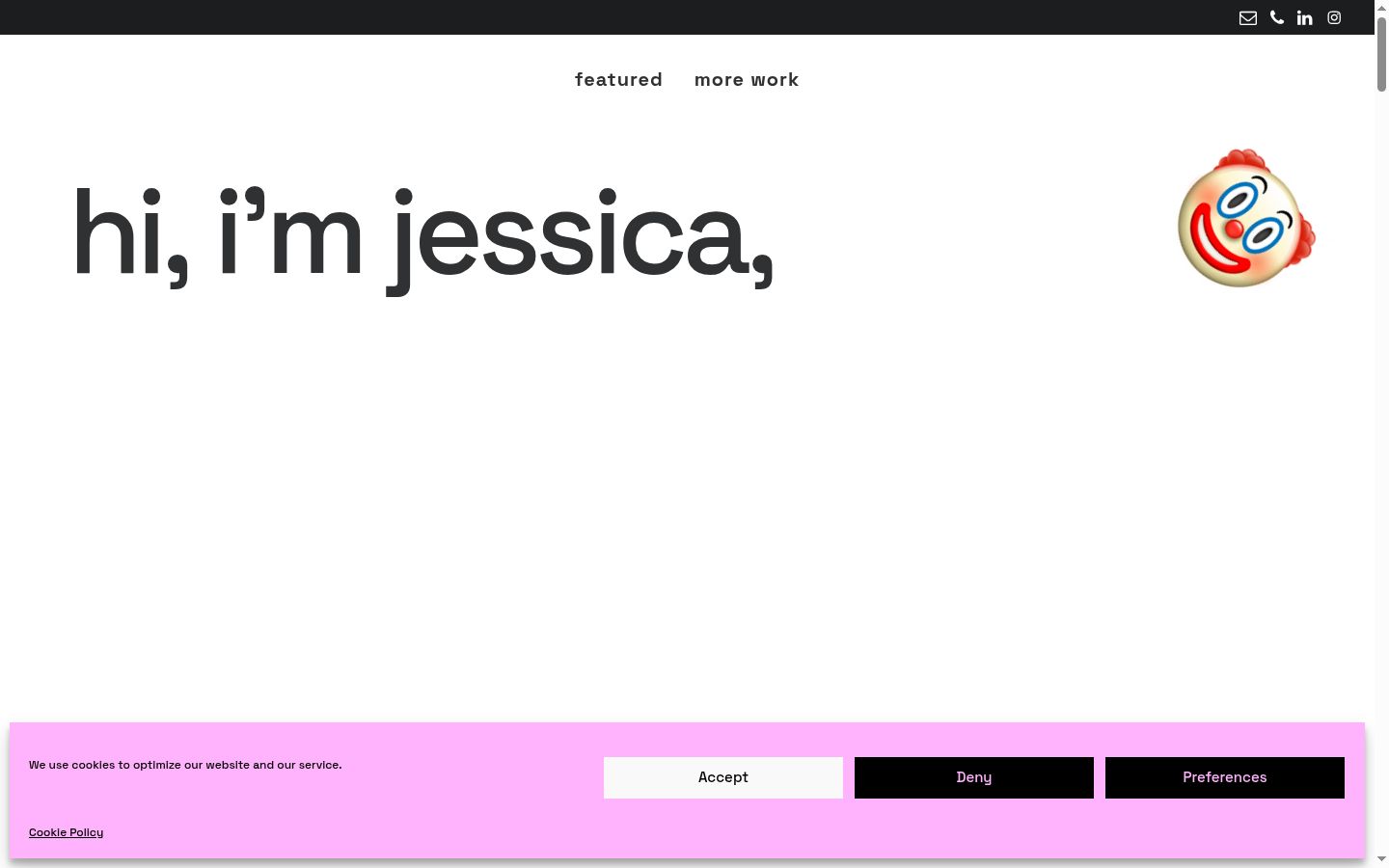Click the phone icon in top bar
This screenshot has width=1389, height=868.
(x=1277, y=17)
